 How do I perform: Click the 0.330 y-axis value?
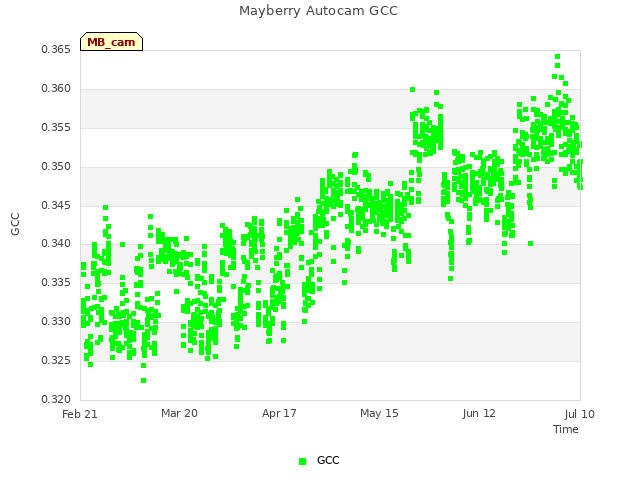click(x=56, y=322)
